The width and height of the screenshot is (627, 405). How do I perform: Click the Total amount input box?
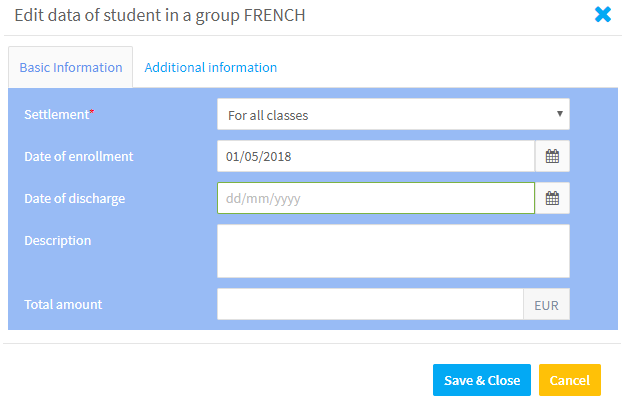coord(370,304)
